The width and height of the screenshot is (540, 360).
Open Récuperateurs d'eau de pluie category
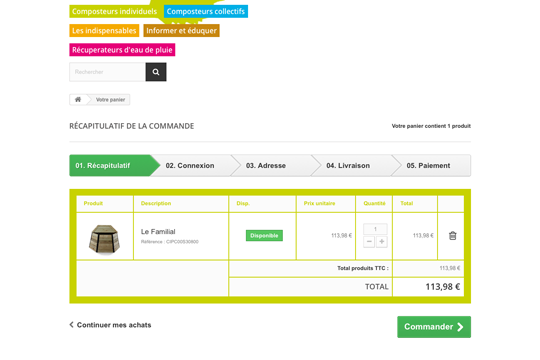pyautogui.click(x=122, y=50)
